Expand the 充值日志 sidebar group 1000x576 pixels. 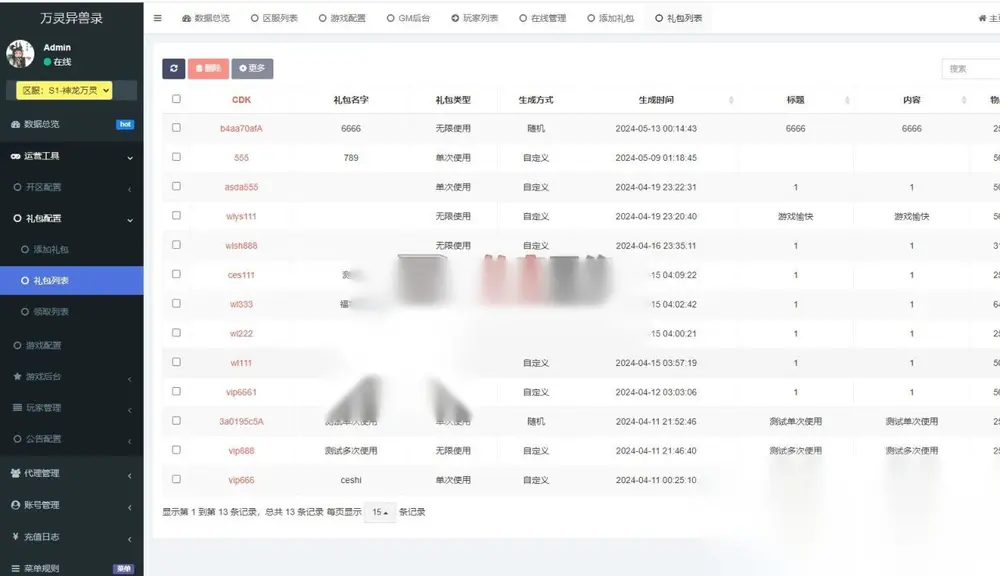point(71,537)
